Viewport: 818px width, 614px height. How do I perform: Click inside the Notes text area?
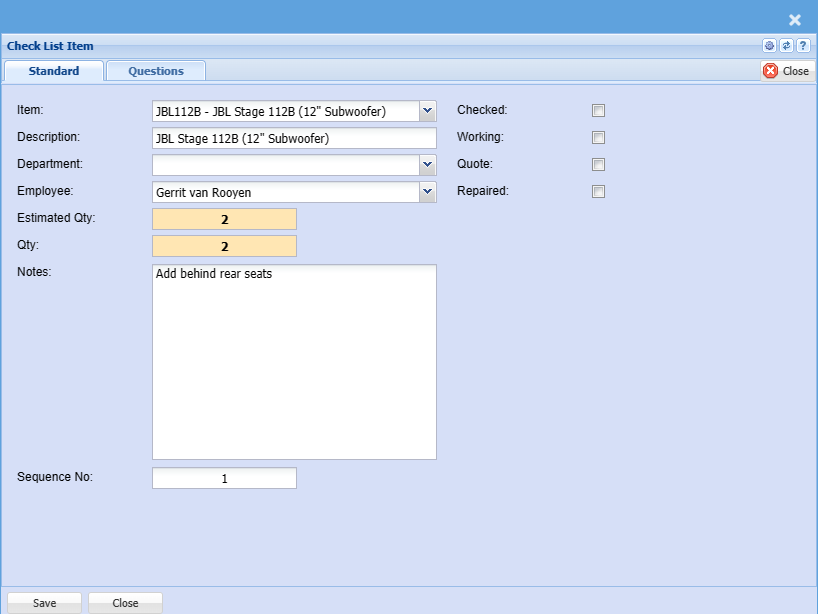pyautogui.click(x=294, y=362)
